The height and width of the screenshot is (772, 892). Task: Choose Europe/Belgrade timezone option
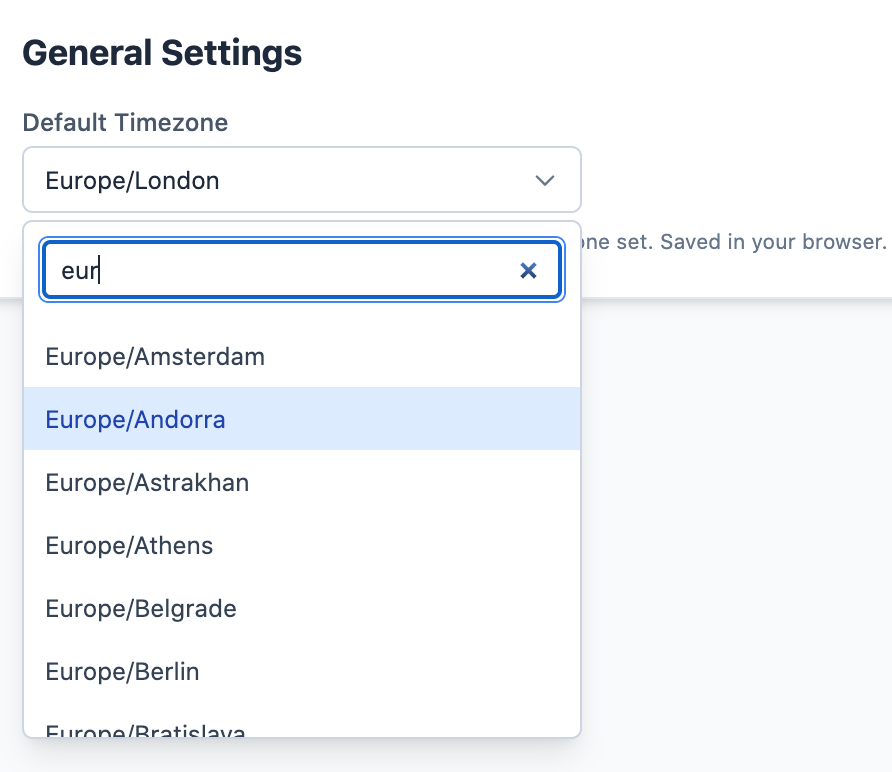coord(140,608)
